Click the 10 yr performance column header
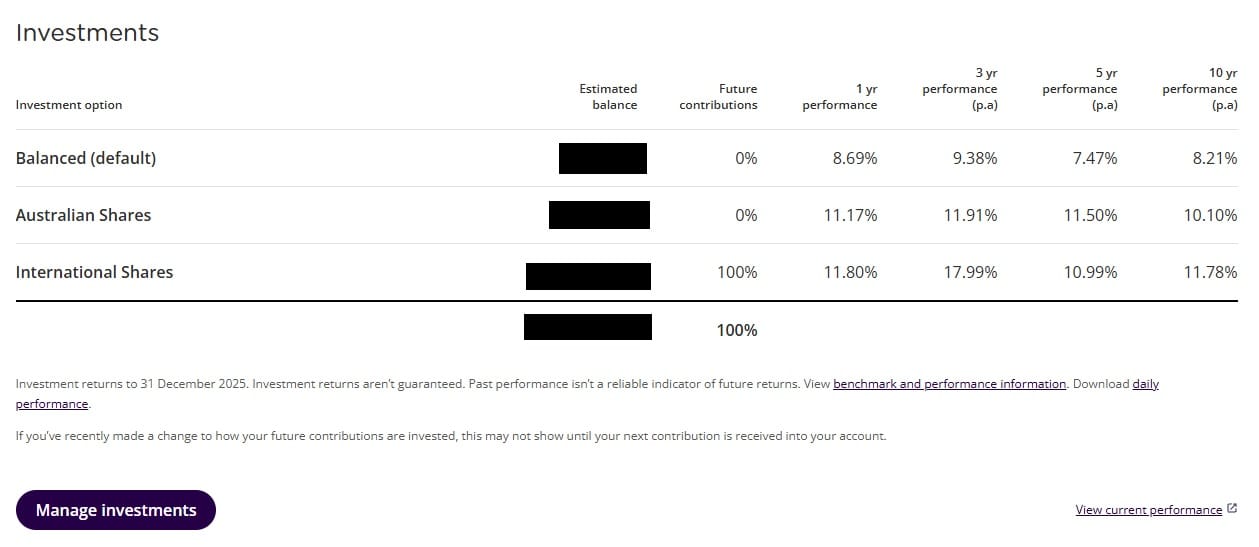Image resolution: width=1259 pixels, height=547 pixels. (x=1199, y=89)
